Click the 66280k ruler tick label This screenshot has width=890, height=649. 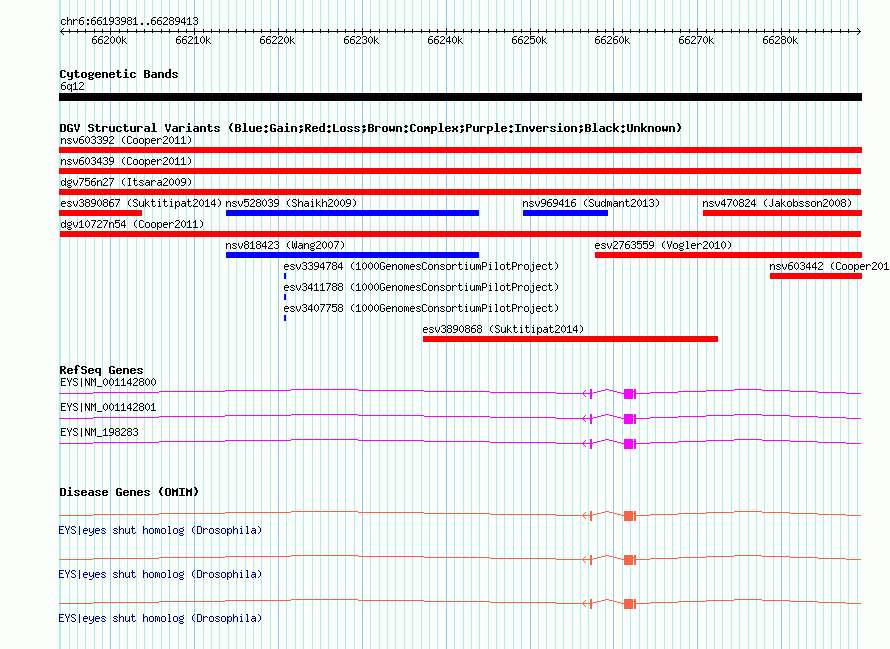[780, 40]
